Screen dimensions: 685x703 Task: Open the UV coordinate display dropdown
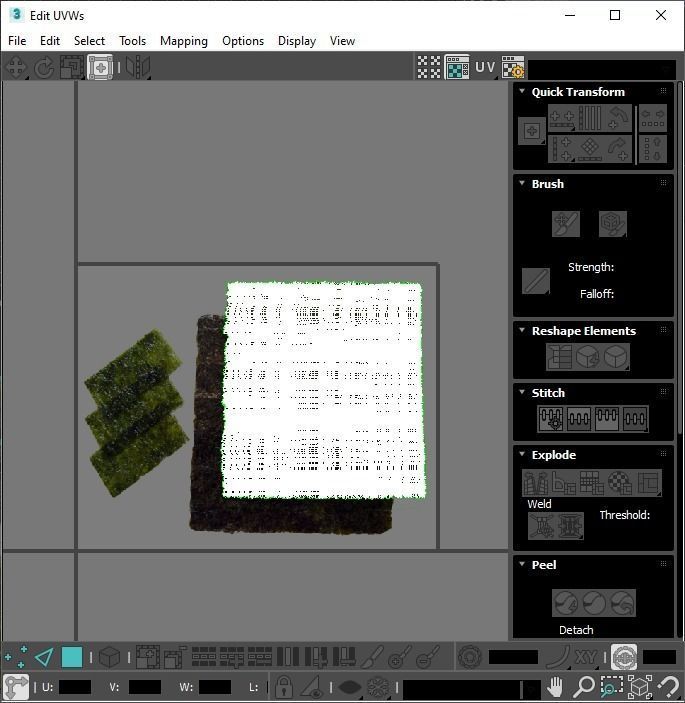click(486, 67)
